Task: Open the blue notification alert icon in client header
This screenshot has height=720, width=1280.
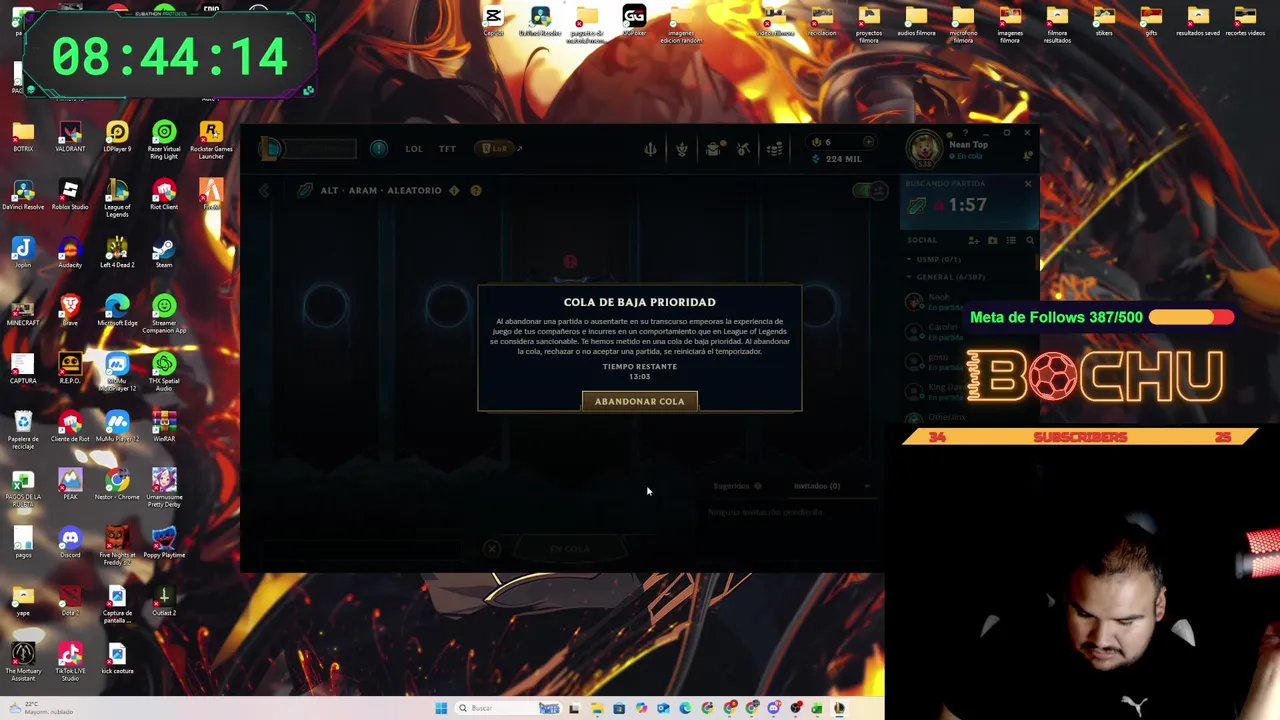Action: (x=378, y=149)
